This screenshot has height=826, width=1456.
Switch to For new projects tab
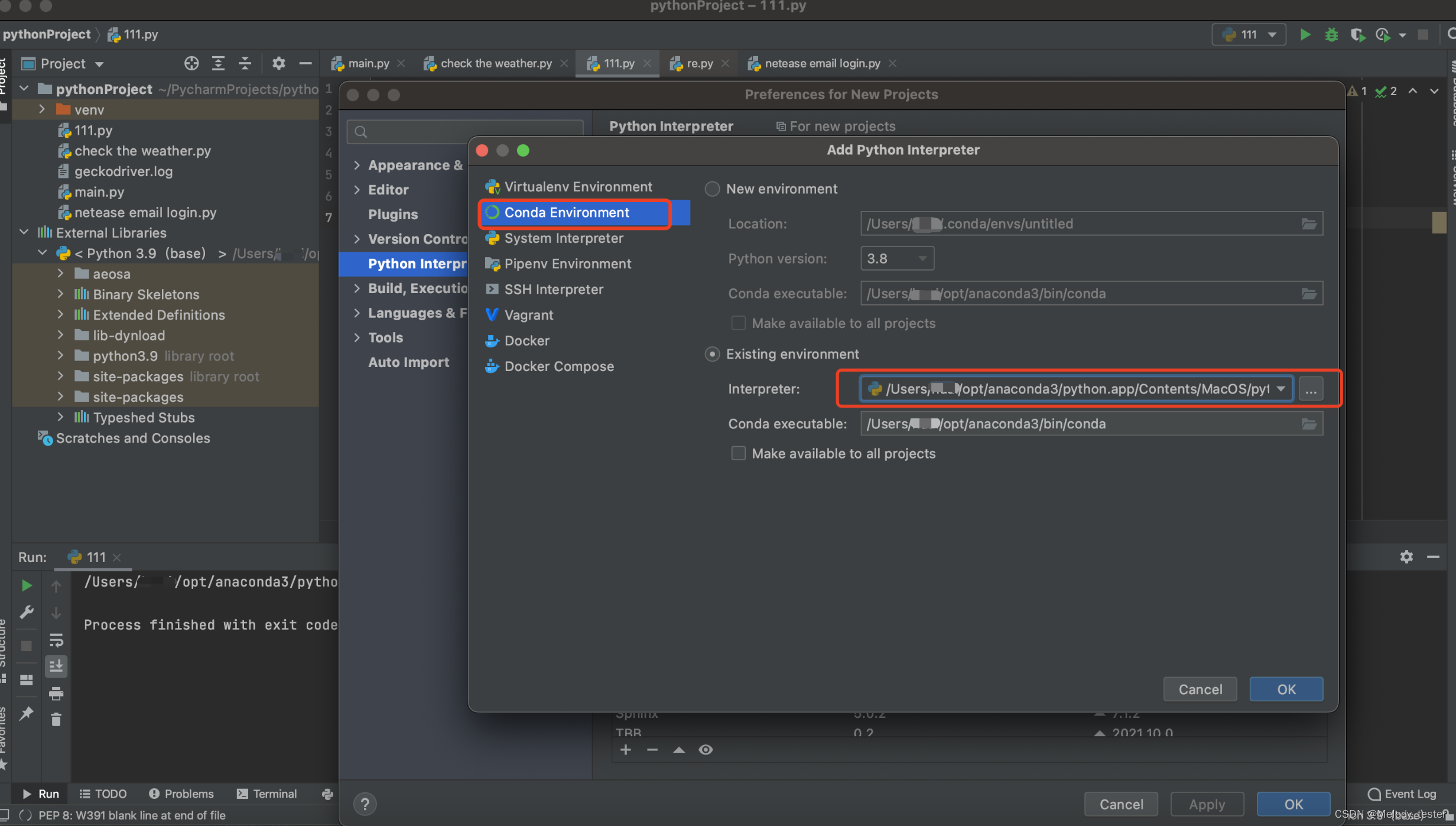[841, 126]
